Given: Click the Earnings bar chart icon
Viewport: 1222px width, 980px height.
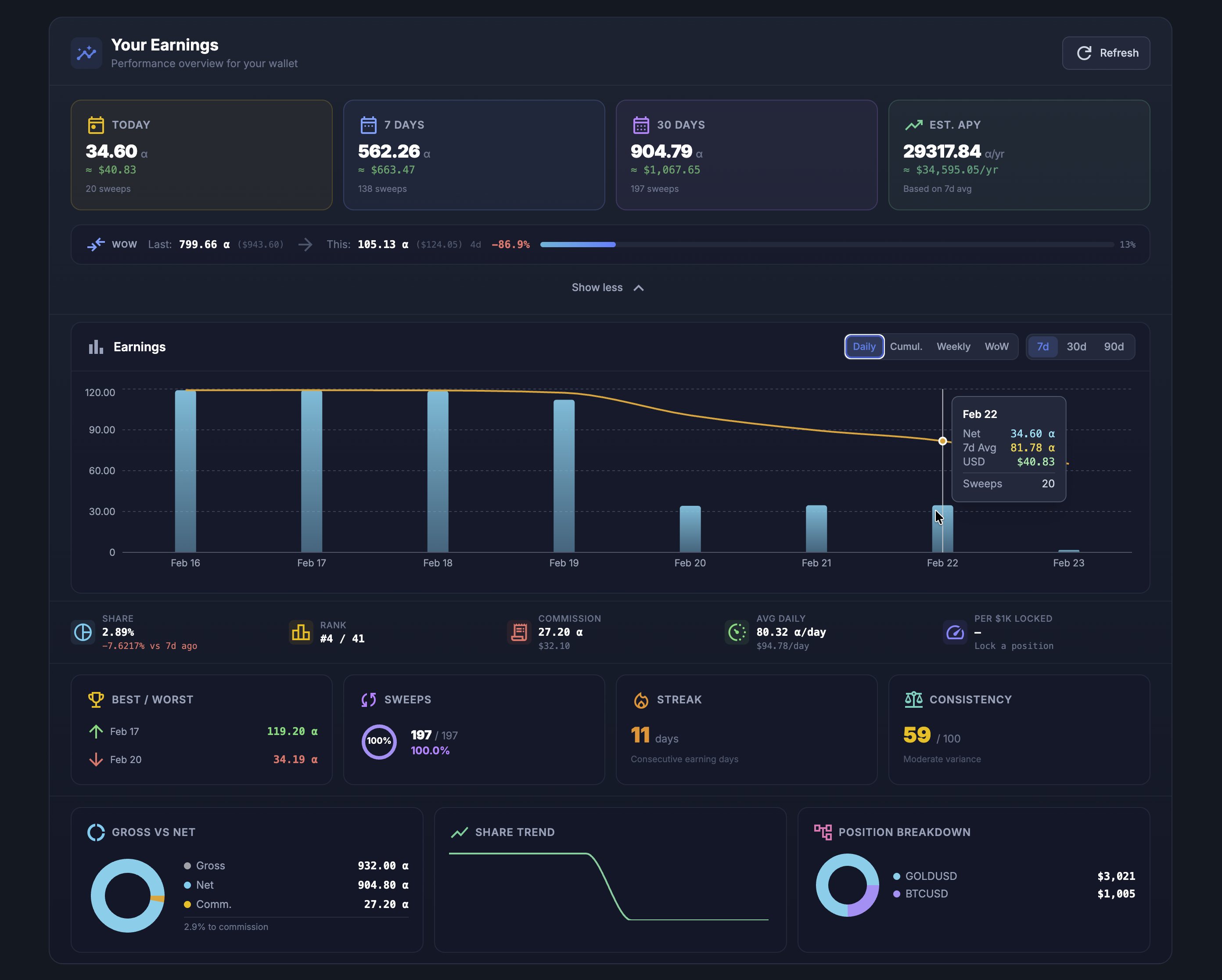Looking at the screenshot, I should coord(95,346).
